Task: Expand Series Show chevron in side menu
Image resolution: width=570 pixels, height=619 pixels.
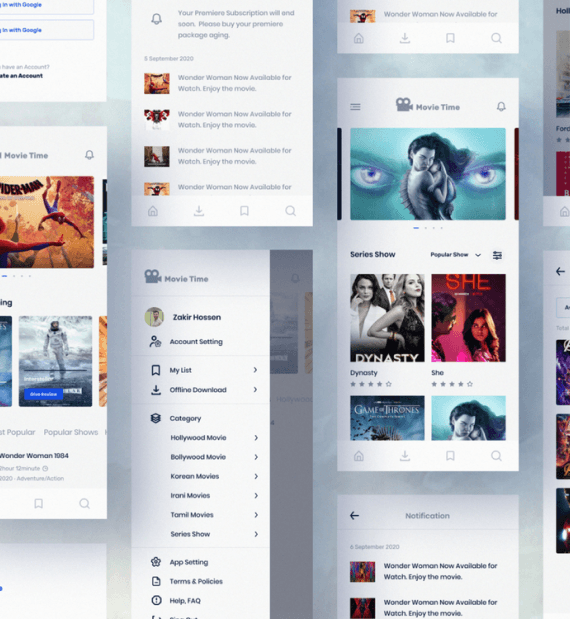Action: tap(256, 534)
